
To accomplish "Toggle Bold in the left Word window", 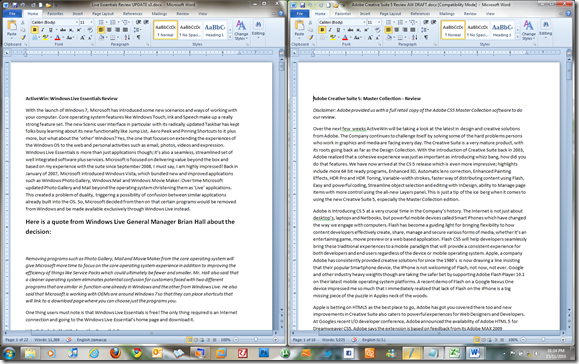I will (x=34, y=30).
